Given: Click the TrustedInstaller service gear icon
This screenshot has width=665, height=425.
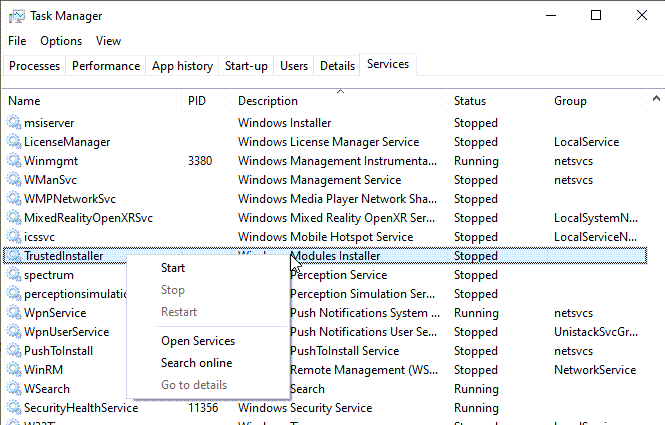Looking at the screenshot, I should (x=14, y=256).
